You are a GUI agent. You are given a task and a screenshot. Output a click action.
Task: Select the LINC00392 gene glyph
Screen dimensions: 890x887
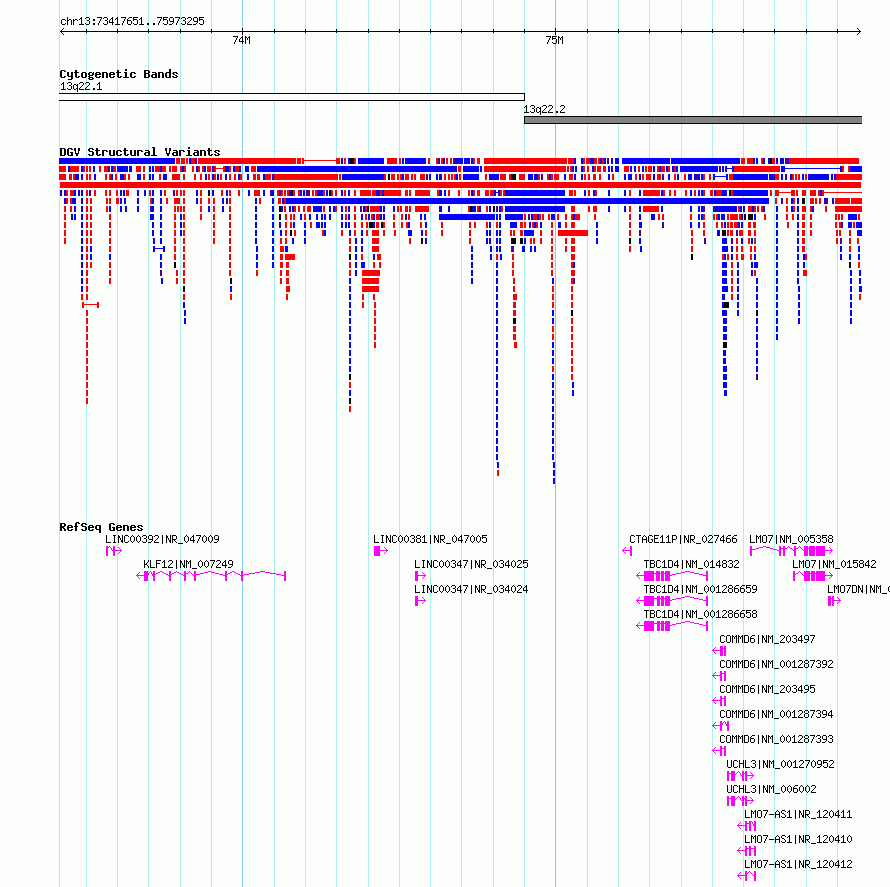click(114, 550)
